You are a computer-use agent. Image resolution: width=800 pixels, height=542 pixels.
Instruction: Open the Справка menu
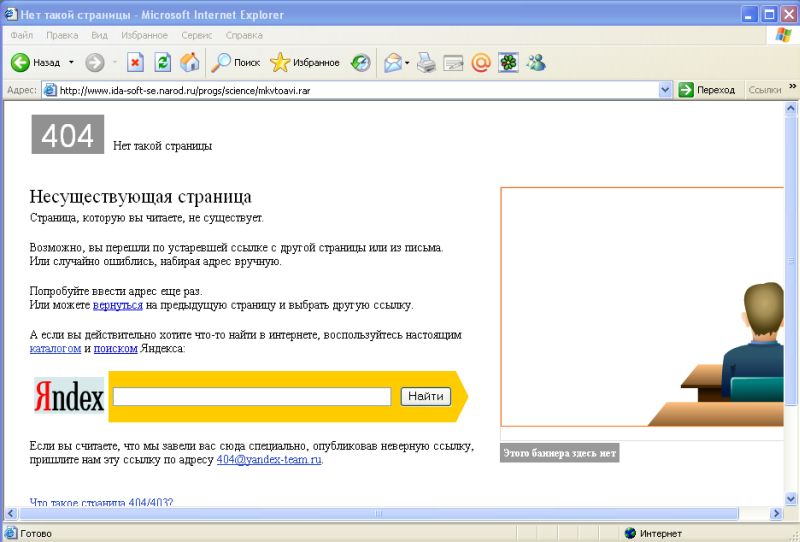pyautogui.click(x=244, y=35)
